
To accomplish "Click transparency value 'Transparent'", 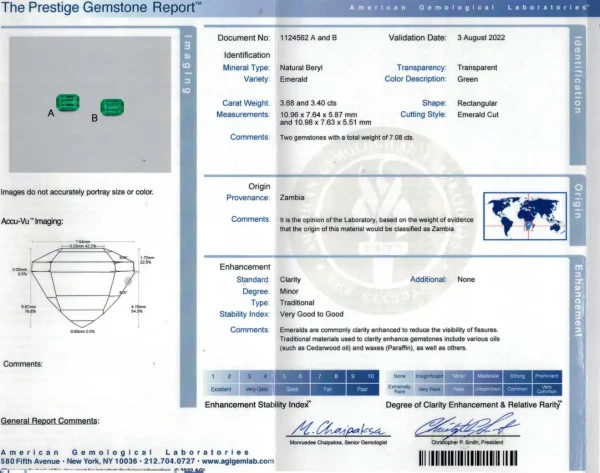I will click(x=477, y=67).
